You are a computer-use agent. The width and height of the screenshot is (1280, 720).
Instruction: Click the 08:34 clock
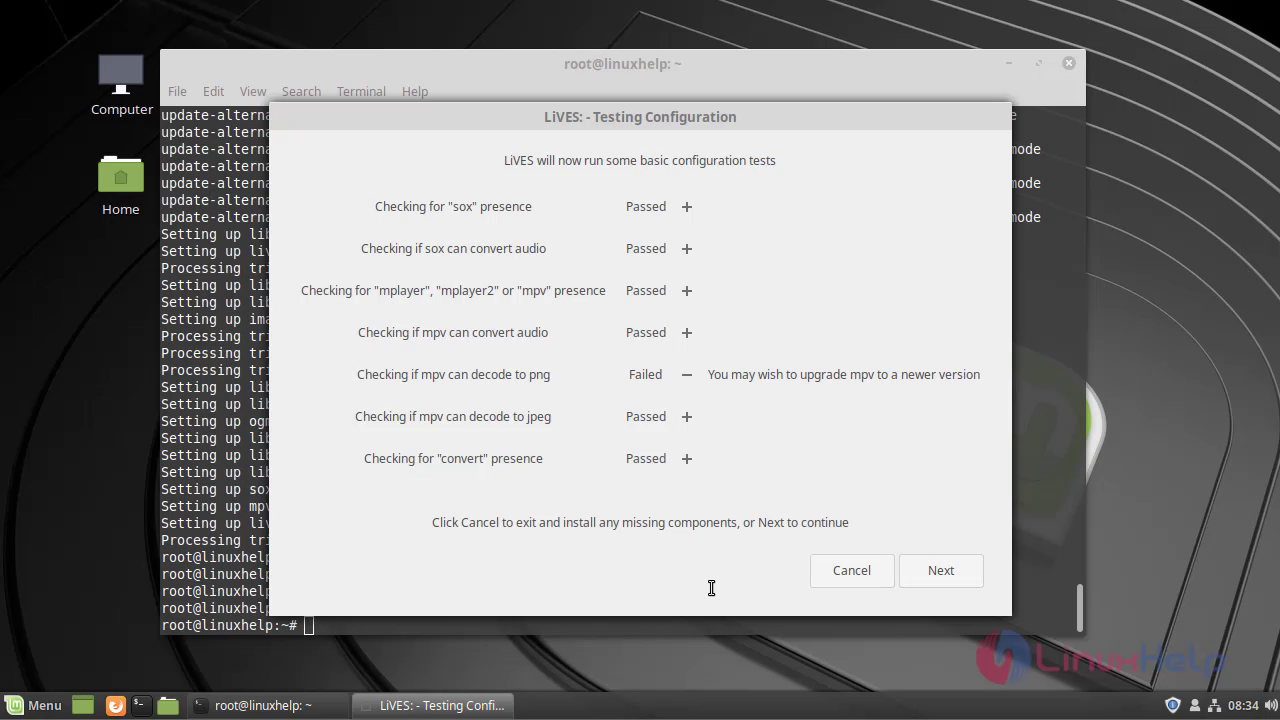pos(1243,705)
